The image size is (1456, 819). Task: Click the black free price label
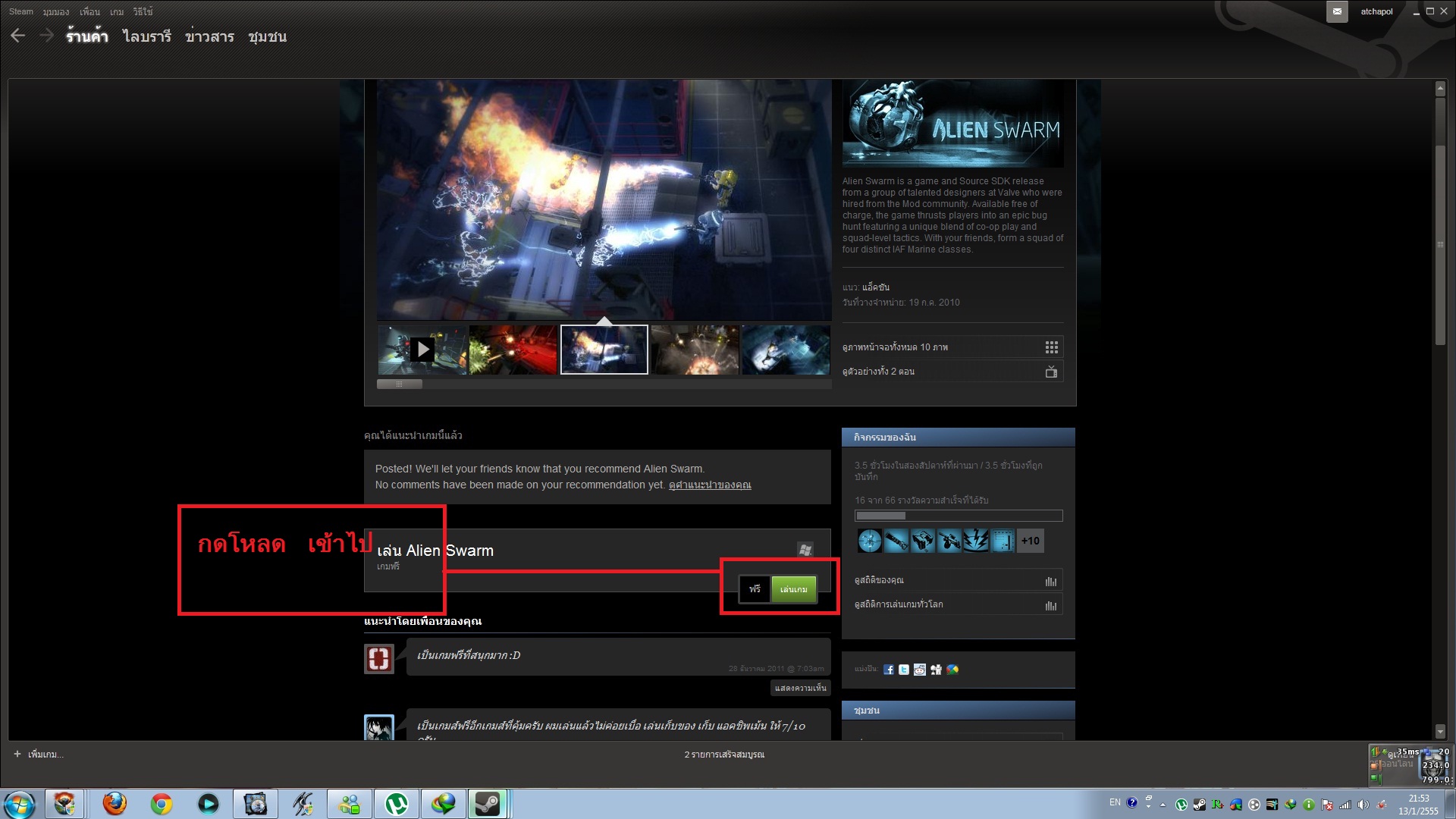[x=755, y=589]
